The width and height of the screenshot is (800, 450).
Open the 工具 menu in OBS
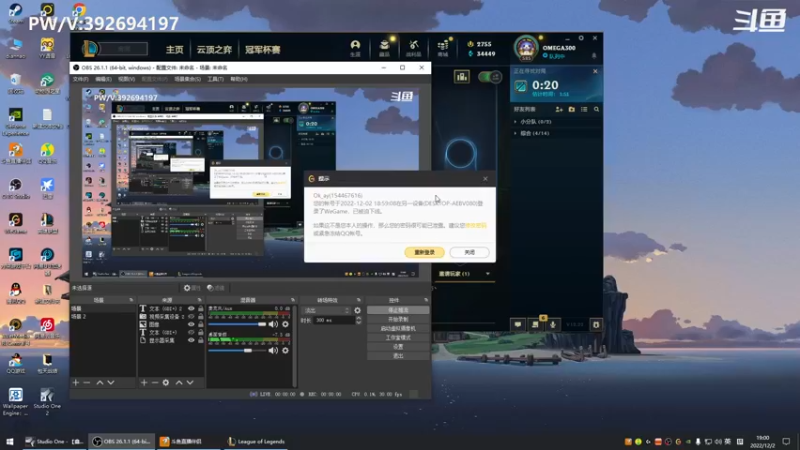(x=215, y=79)
